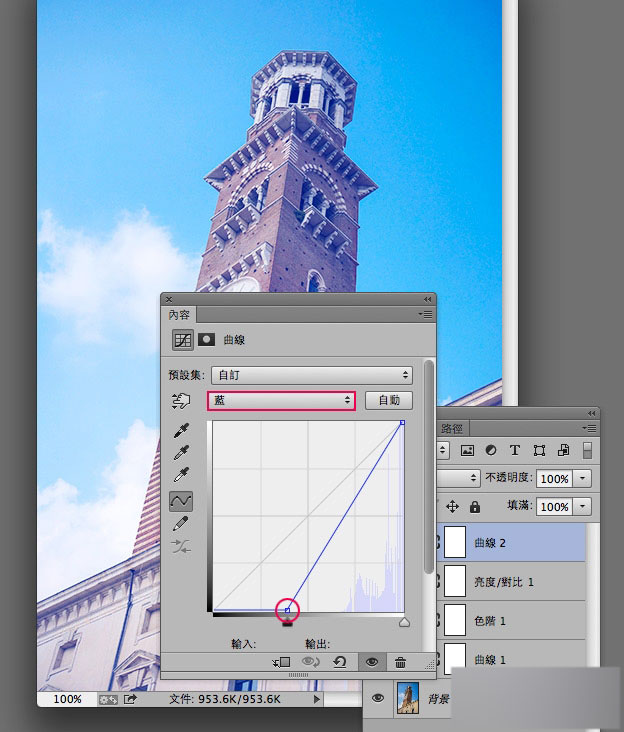Open the 預設集 preset dropdown
Image resolution: width=624 pixels, height=732 pixels.
click(x=312, y=375)
